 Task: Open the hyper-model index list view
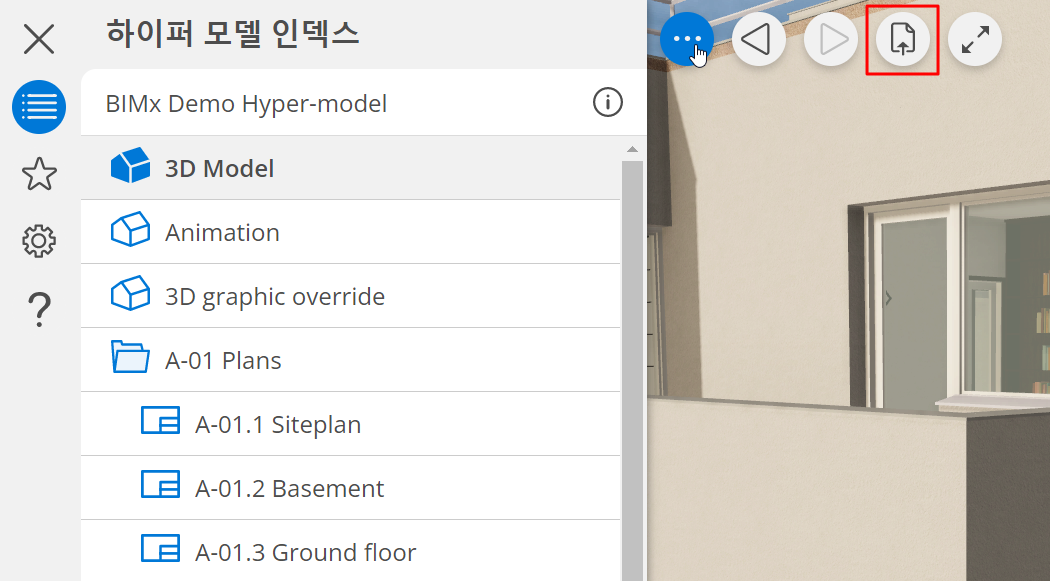click(39, 107)
